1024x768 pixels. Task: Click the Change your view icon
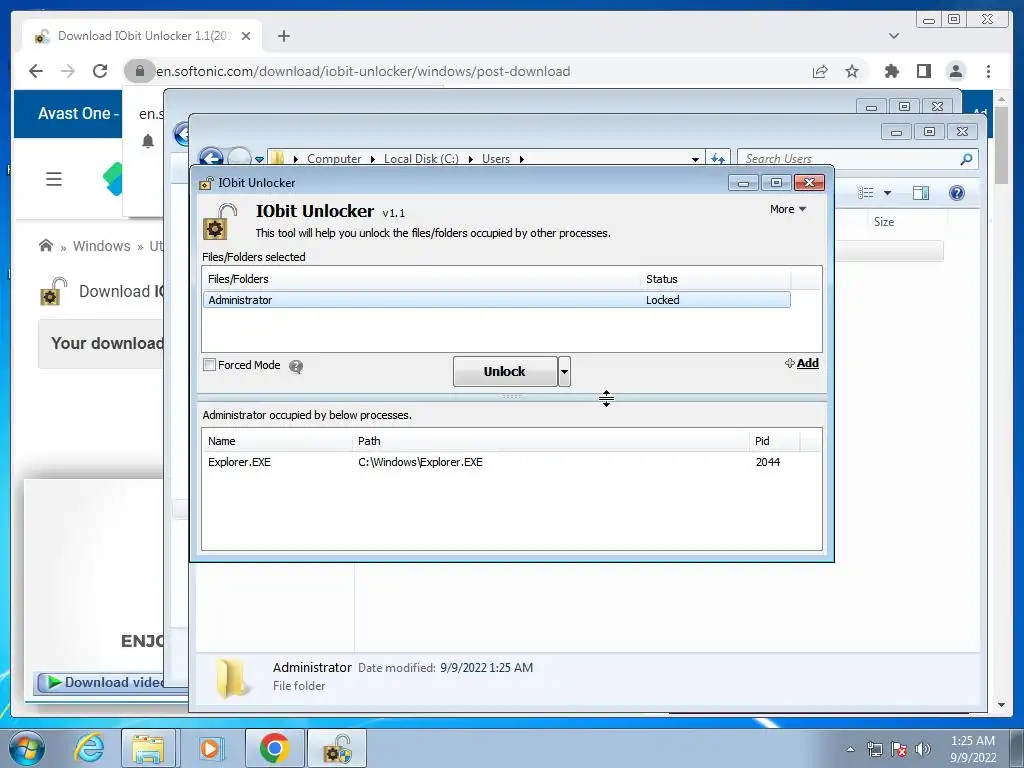pos(866,193)
